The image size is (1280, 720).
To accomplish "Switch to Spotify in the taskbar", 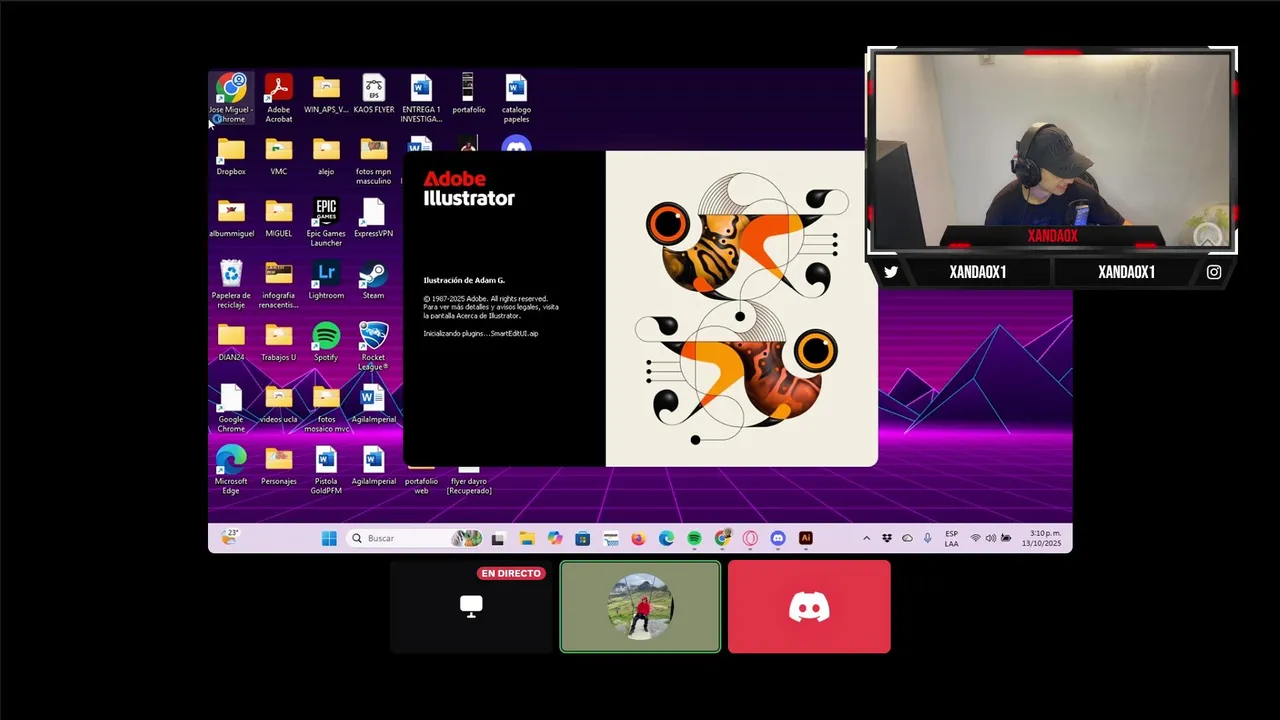I will 694,538.
